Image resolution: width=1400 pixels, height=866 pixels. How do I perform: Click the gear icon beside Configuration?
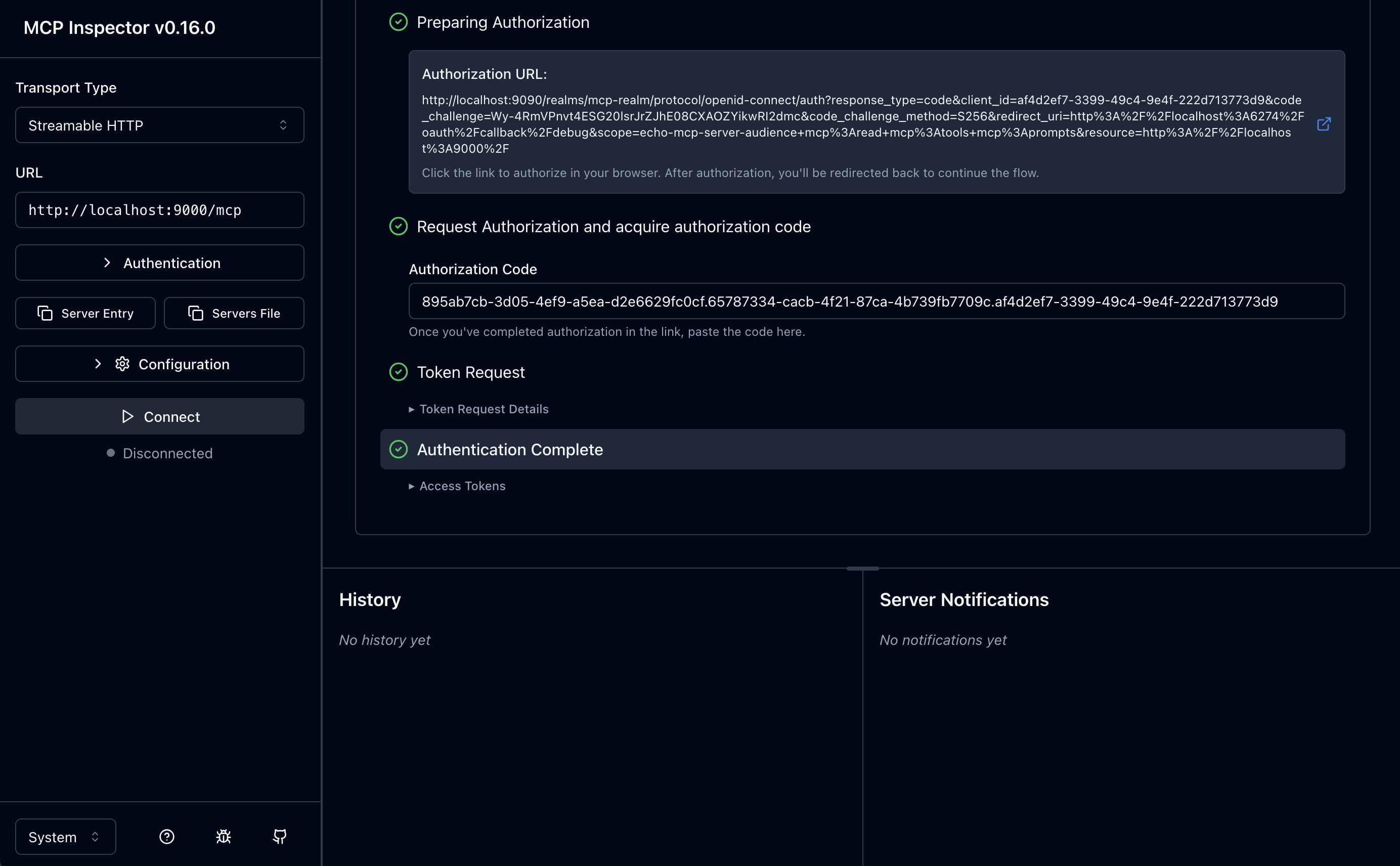tap(122, 364)
